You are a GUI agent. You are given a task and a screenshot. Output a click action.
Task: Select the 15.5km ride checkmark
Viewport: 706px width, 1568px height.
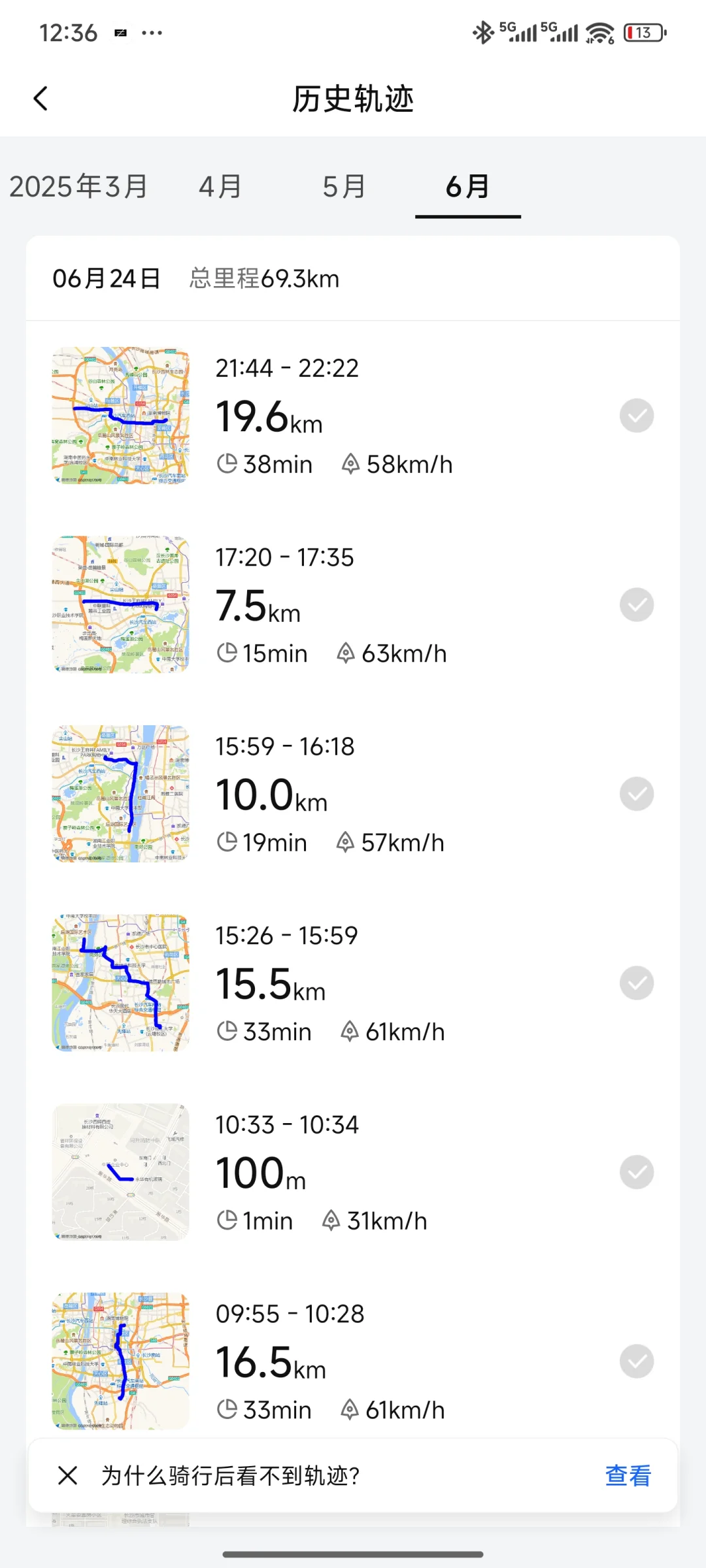(x=637, y=983)
